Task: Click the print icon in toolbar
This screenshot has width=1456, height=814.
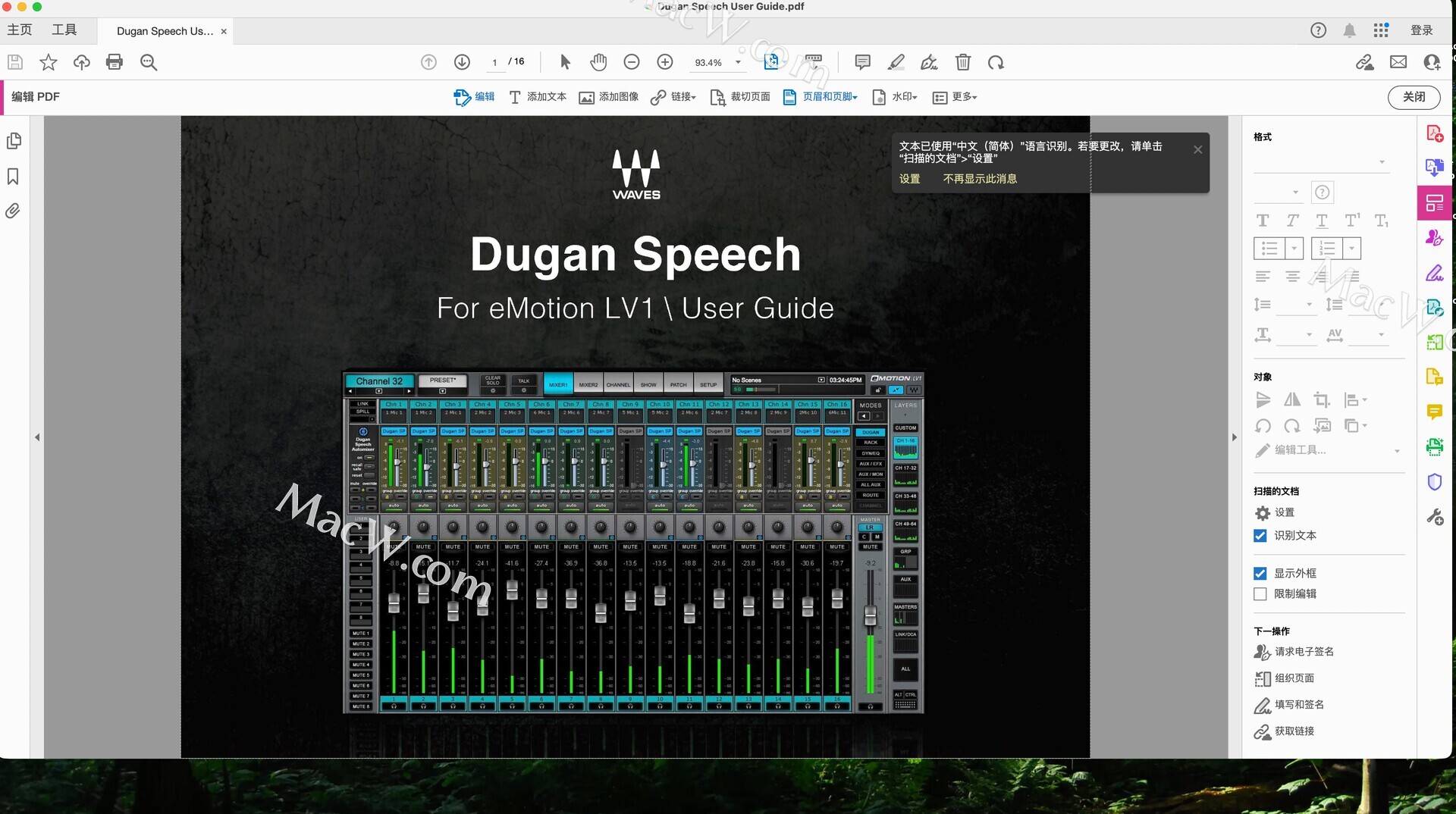Action: [115, 62]
